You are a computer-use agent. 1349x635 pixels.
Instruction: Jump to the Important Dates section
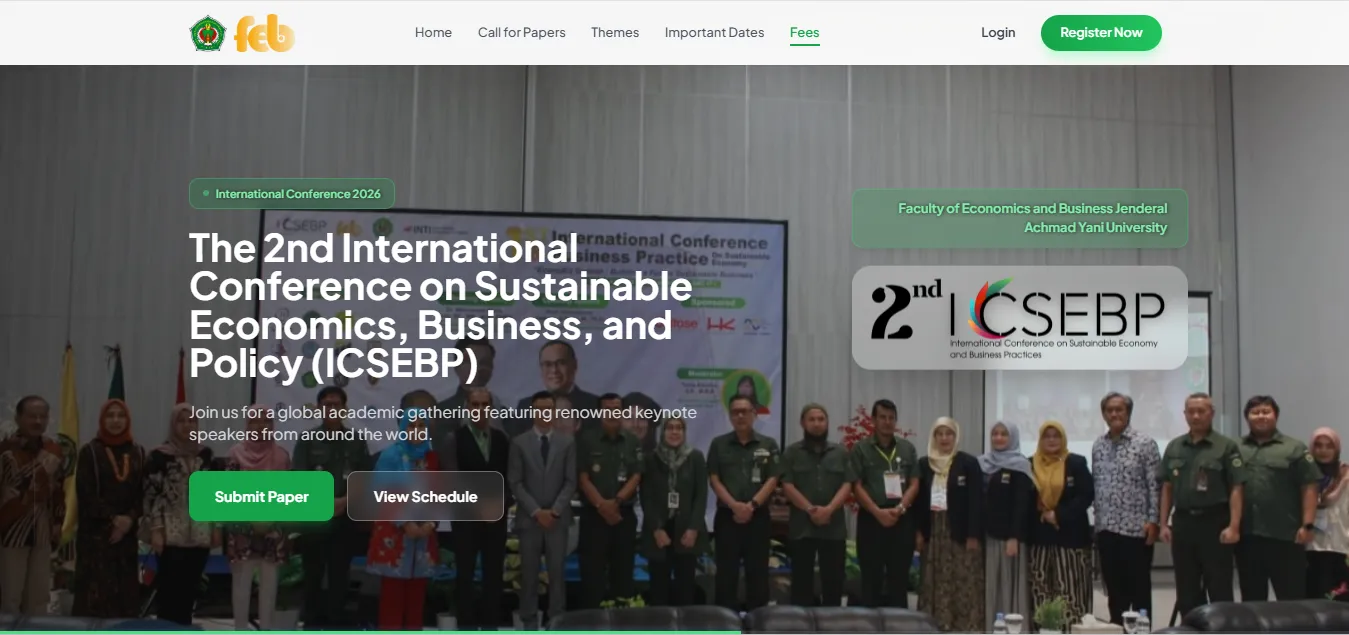(x=714, y=33)
